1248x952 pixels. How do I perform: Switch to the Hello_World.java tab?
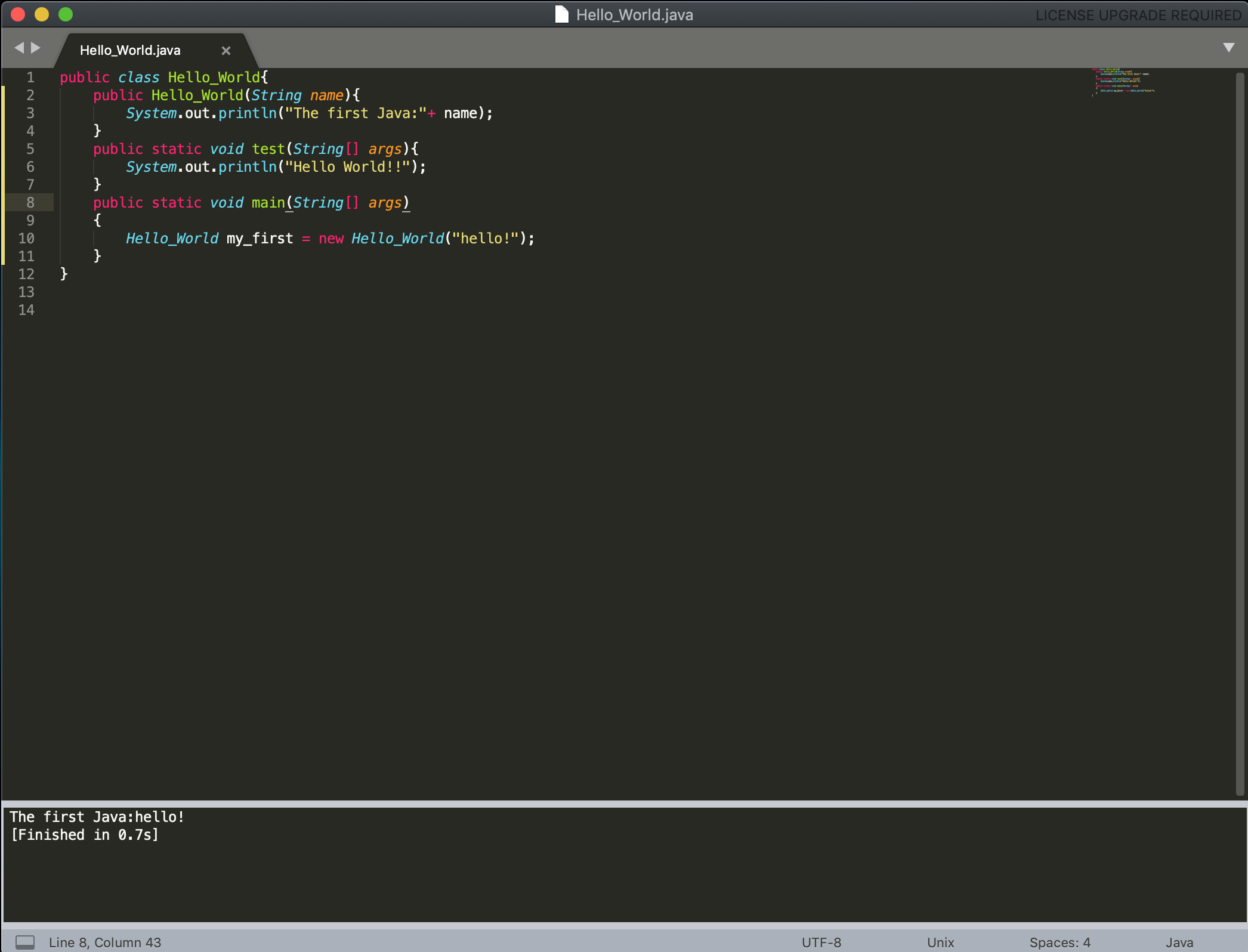pos(130,51)
